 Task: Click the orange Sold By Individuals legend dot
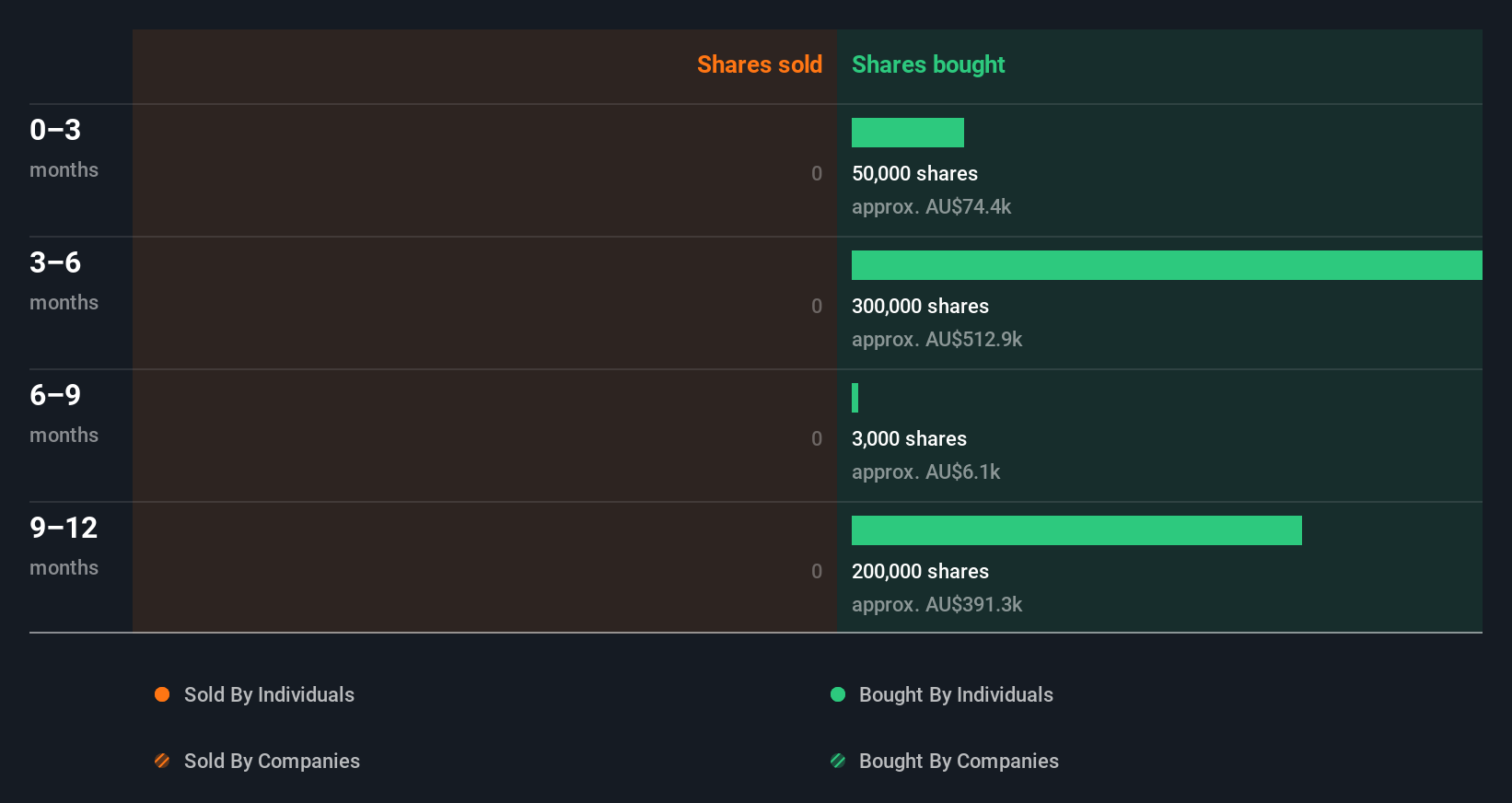[x=162, y=694]
